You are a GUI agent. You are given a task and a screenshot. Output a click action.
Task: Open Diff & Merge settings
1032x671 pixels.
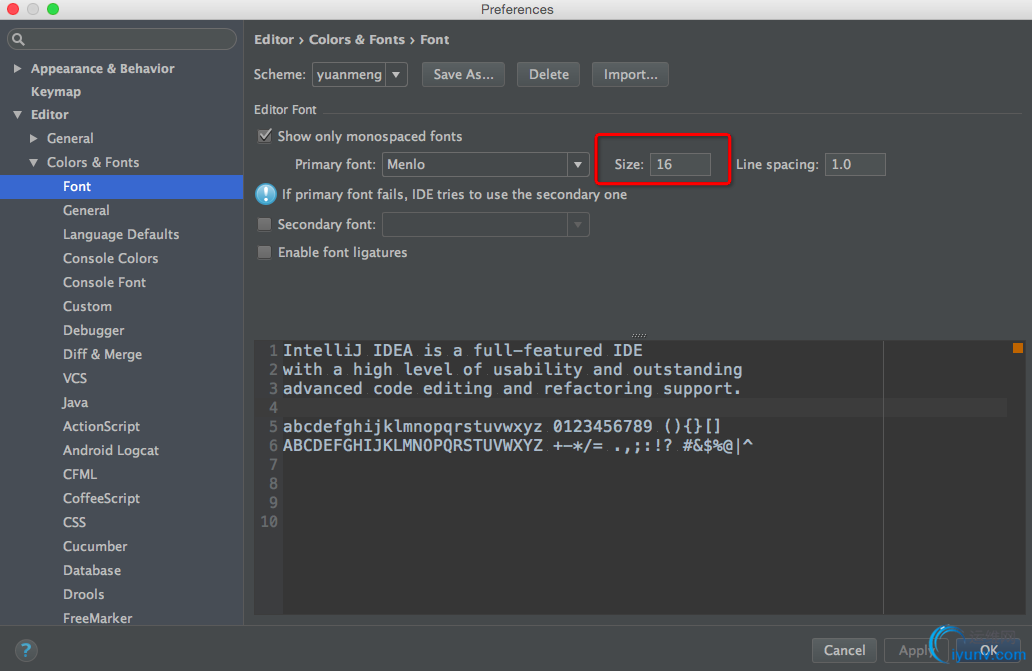(x=103, y=355)
